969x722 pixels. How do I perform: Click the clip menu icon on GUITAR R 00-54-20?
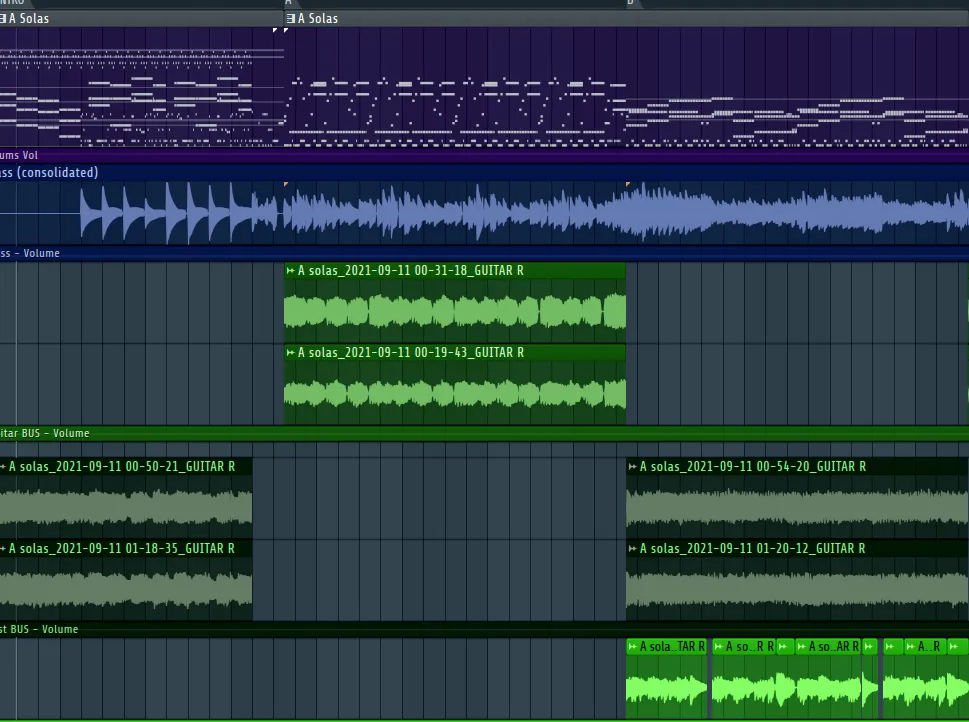632,467
